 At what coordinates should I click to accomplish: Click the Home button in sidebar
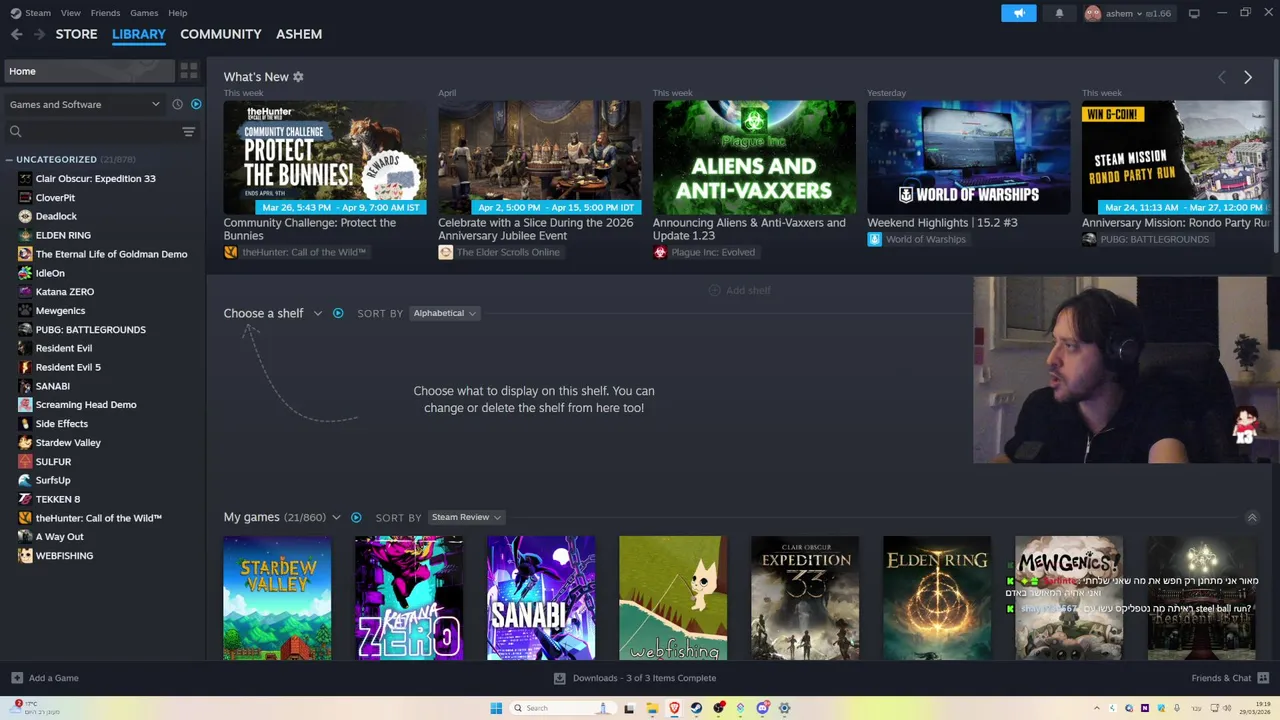[88, 71]
